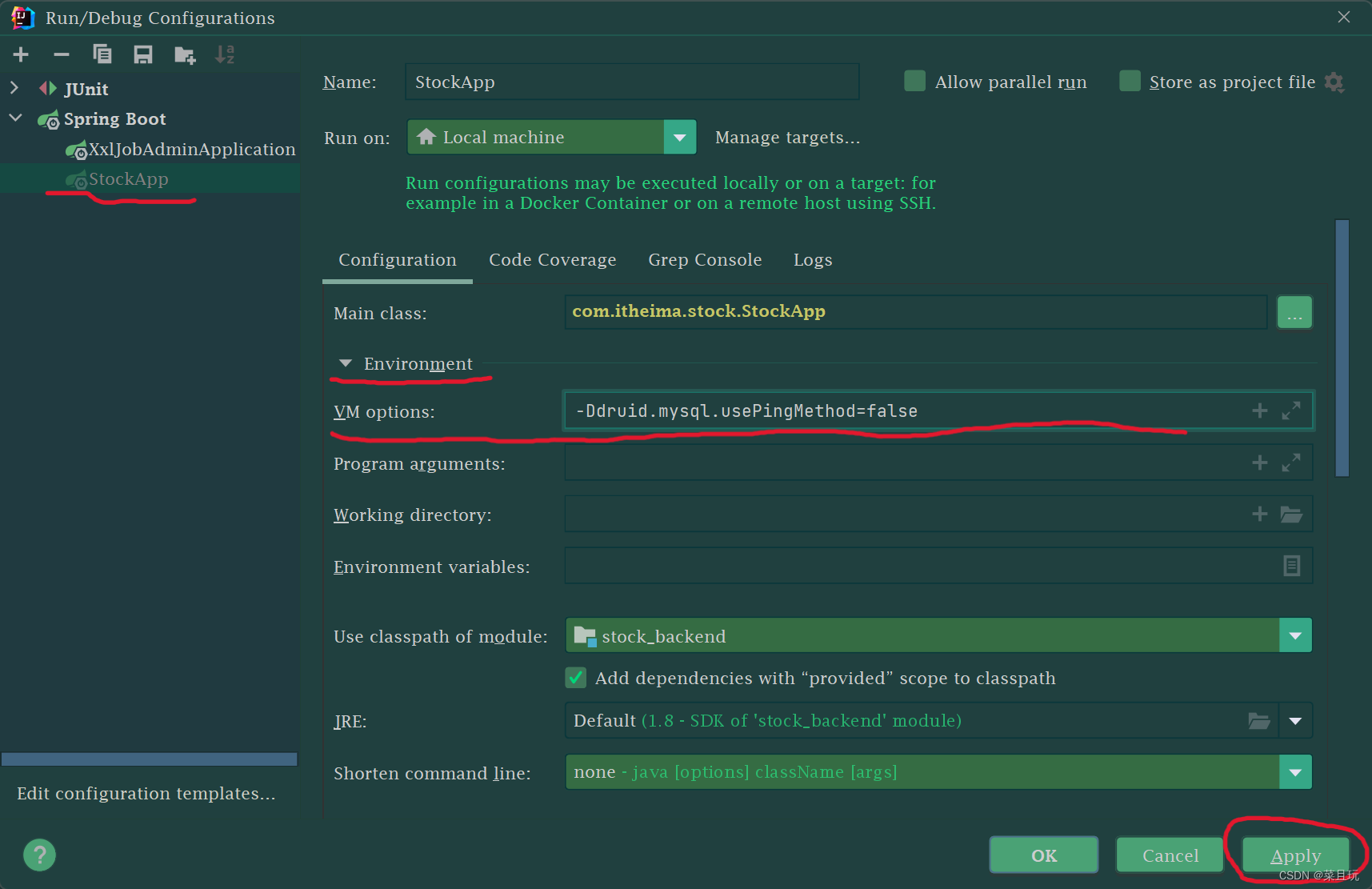Image resolution: width=1372 pixels, height=889 pixels.
Task: Click the Name input field
Action: [631, 81]
